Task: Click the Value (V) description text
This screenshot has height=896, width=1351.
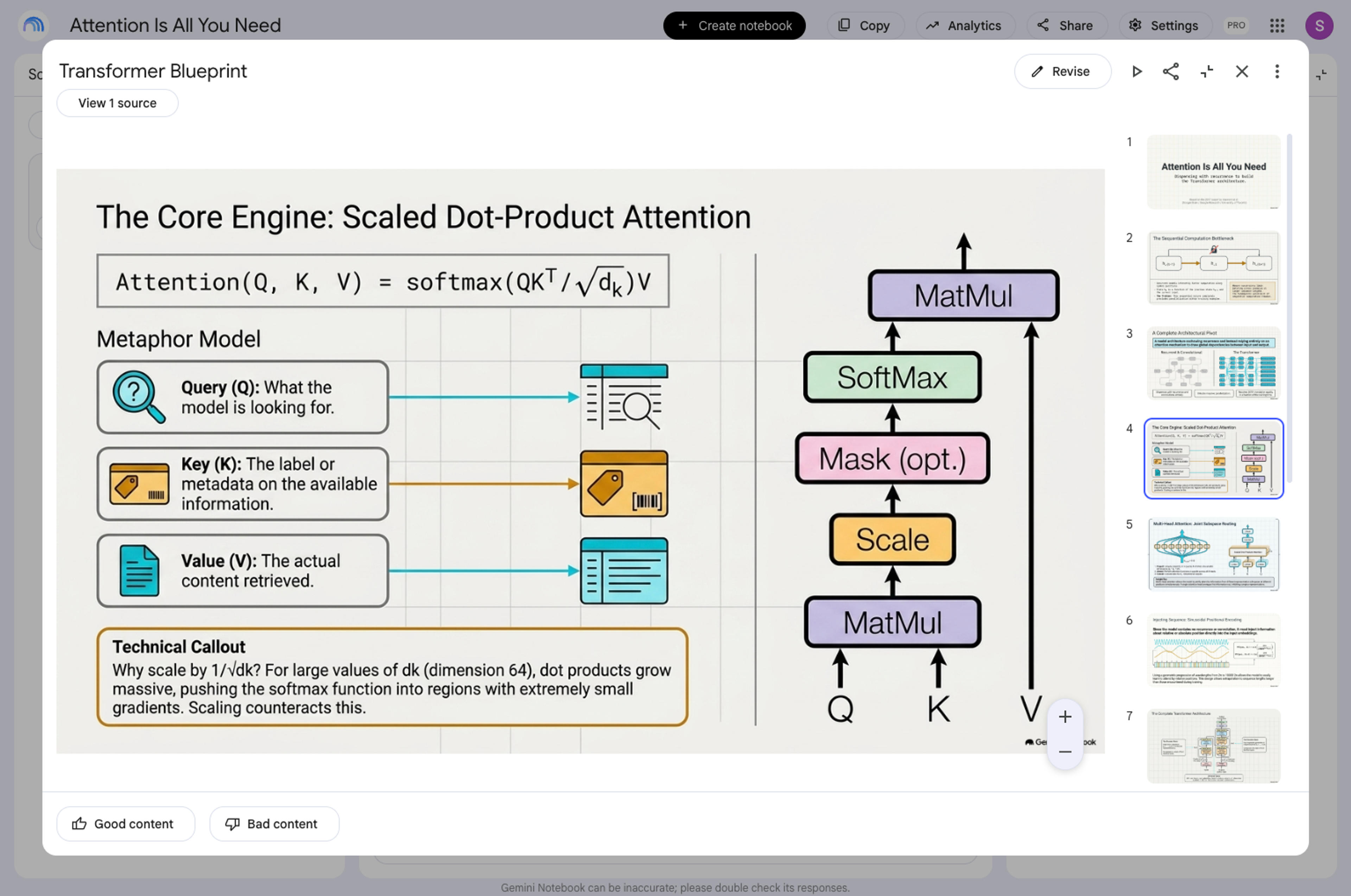Action: [x=261, y=570]
